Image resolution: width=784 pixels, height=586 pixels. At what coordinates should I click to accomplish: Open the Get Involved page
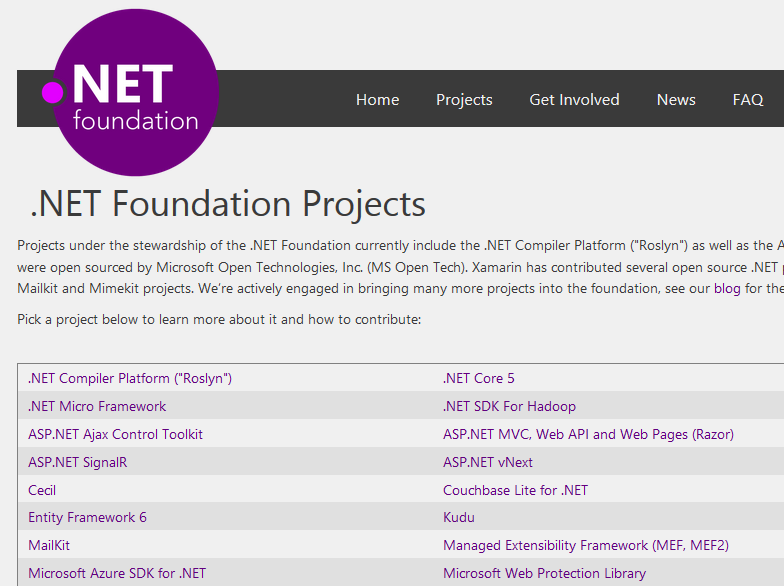(574, 100)
